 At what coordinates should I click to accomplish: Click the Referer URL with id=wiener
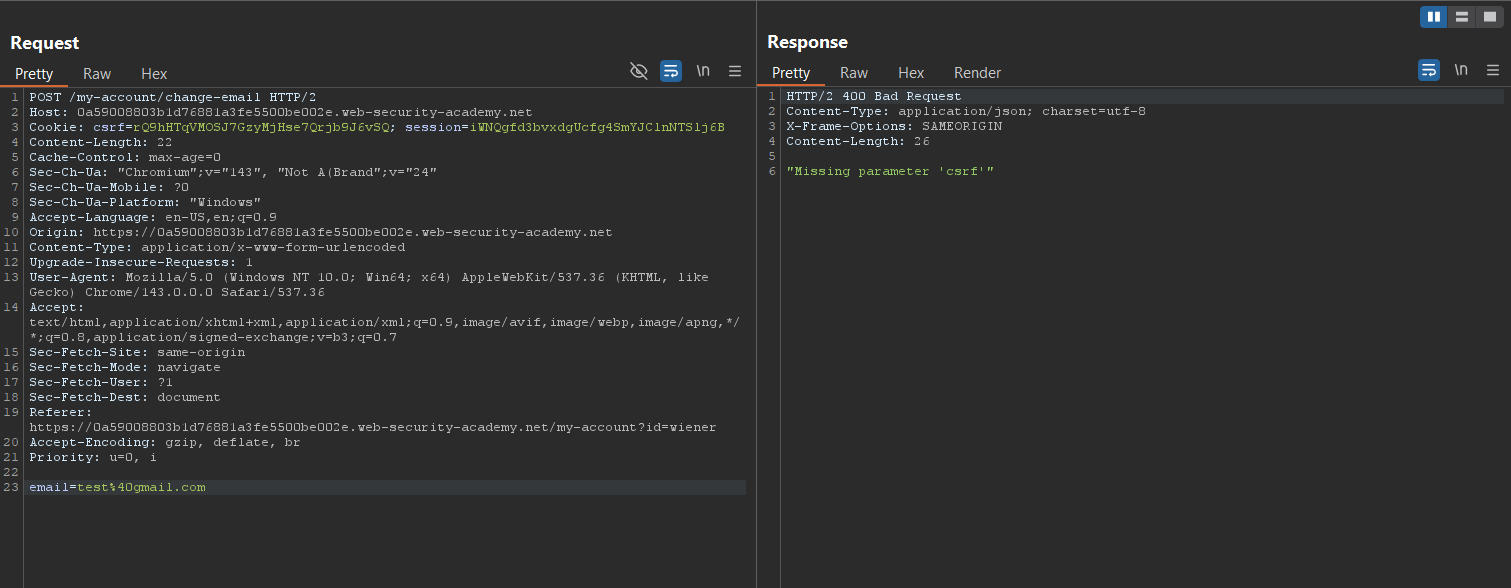(x=373, y=427)
